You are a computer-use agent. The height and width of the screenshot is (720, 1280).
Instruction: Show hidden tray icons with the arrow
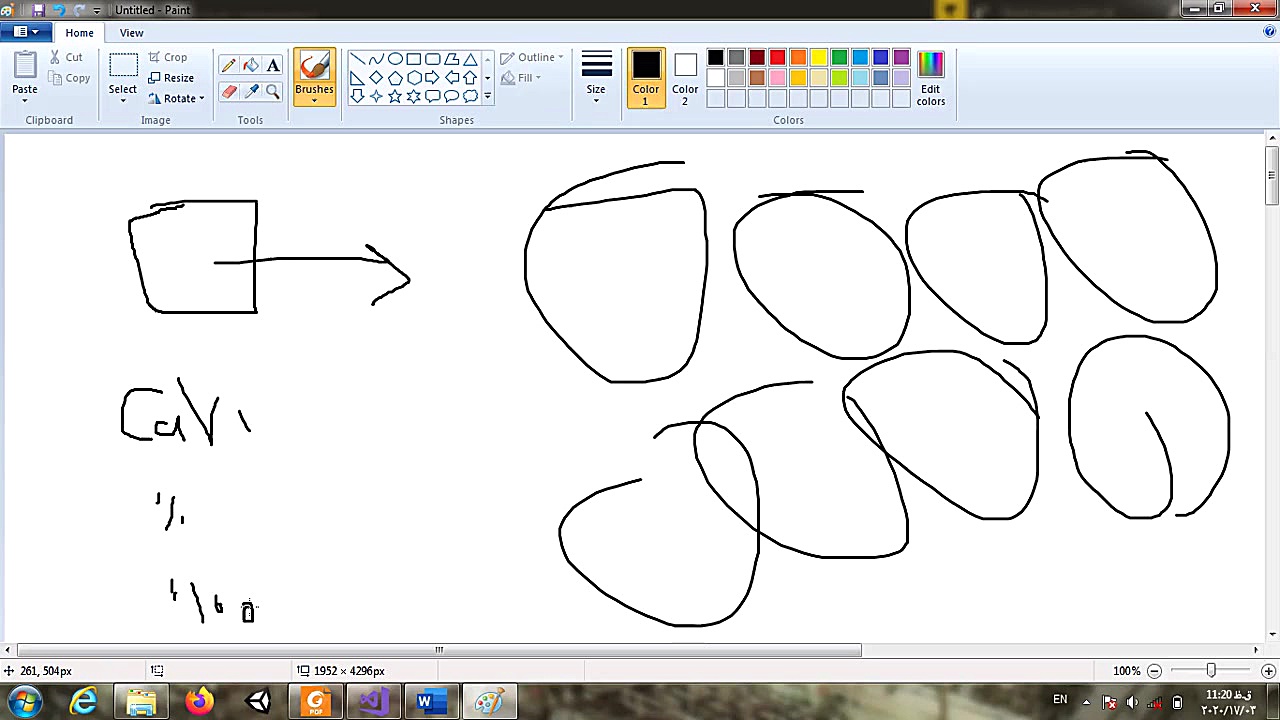(x=1087, y=702)
